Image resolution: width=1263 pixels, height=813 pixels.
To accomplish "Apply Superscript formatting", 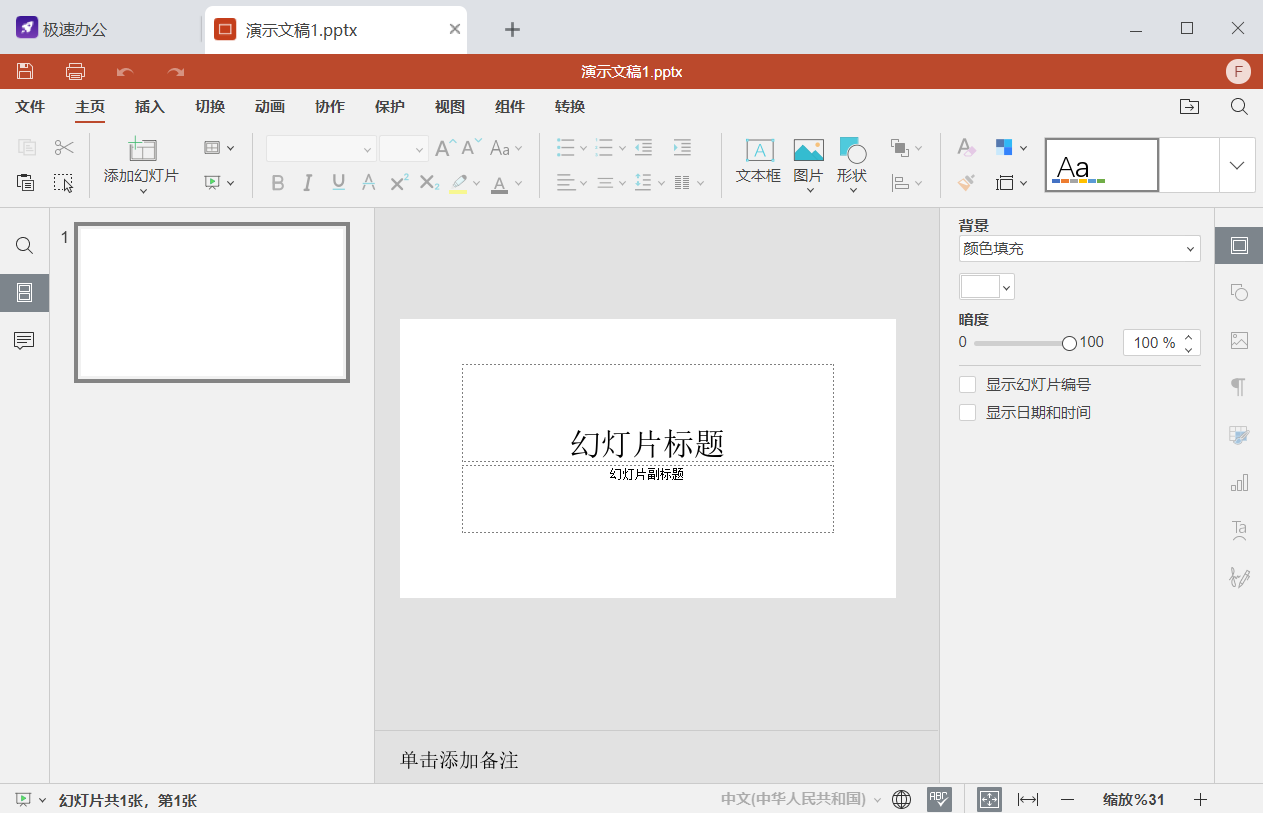I will (399, 183).
